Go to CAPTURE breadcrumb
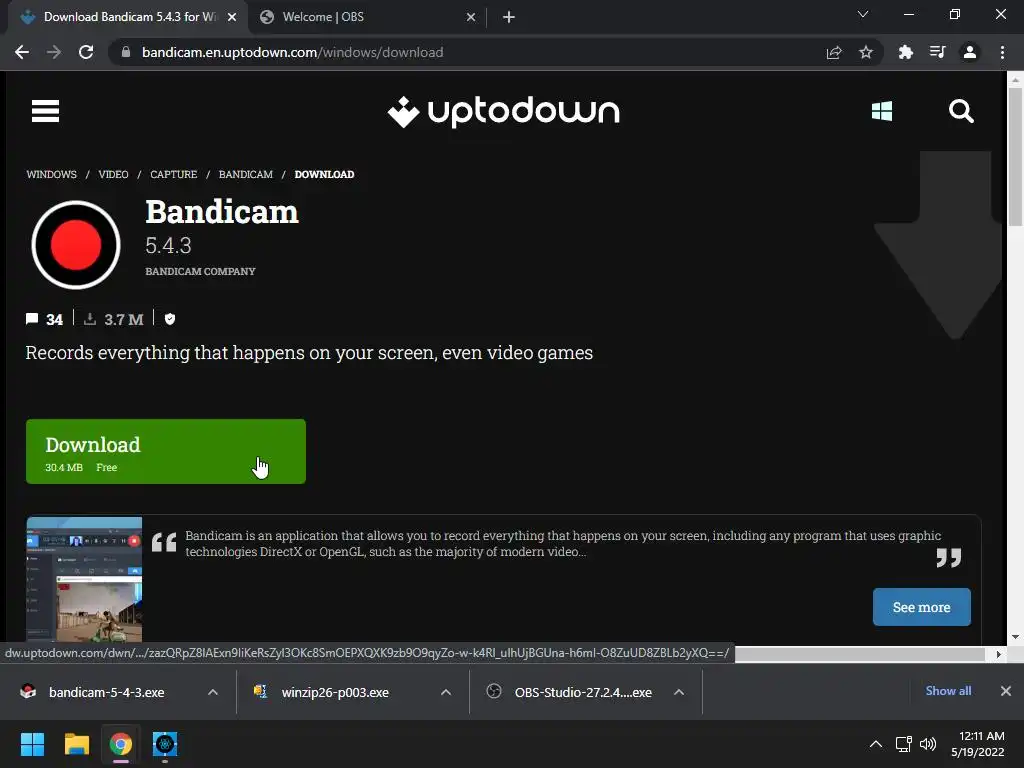Viewport: 1024px width, 768px height. coord(174,174)
